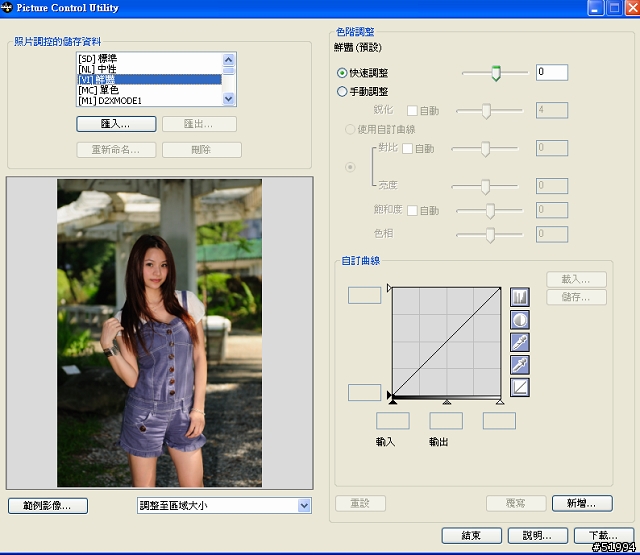
Task: Click the half-tone contrast circle icon
Action: pyautogui.click(x=520, y=320)
